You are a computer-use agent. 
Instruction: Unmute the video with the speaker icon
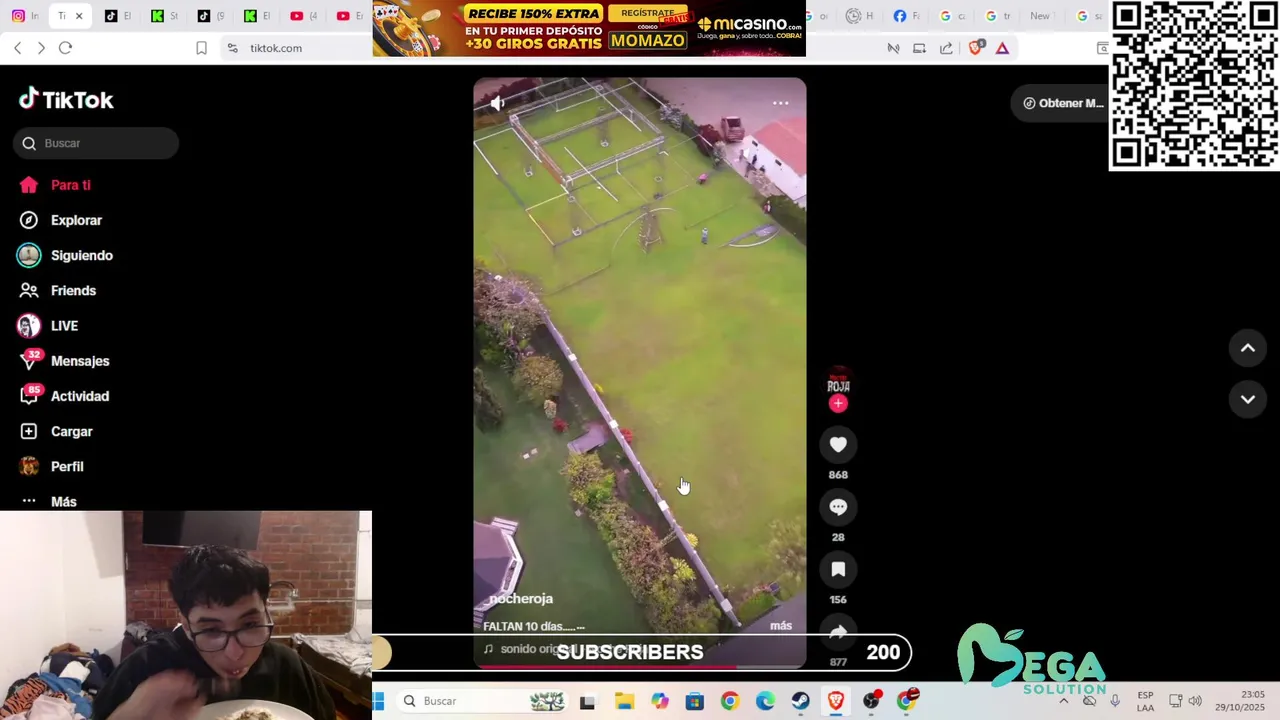(x=497, y=102)
